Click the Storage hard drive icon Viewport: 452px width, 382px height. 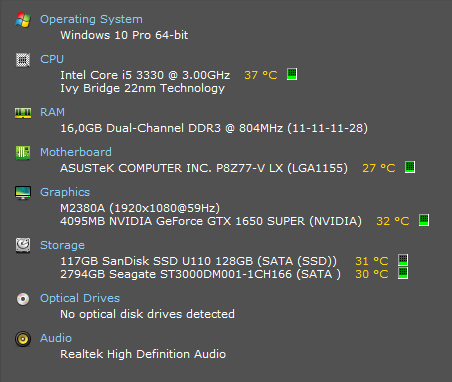23,246
